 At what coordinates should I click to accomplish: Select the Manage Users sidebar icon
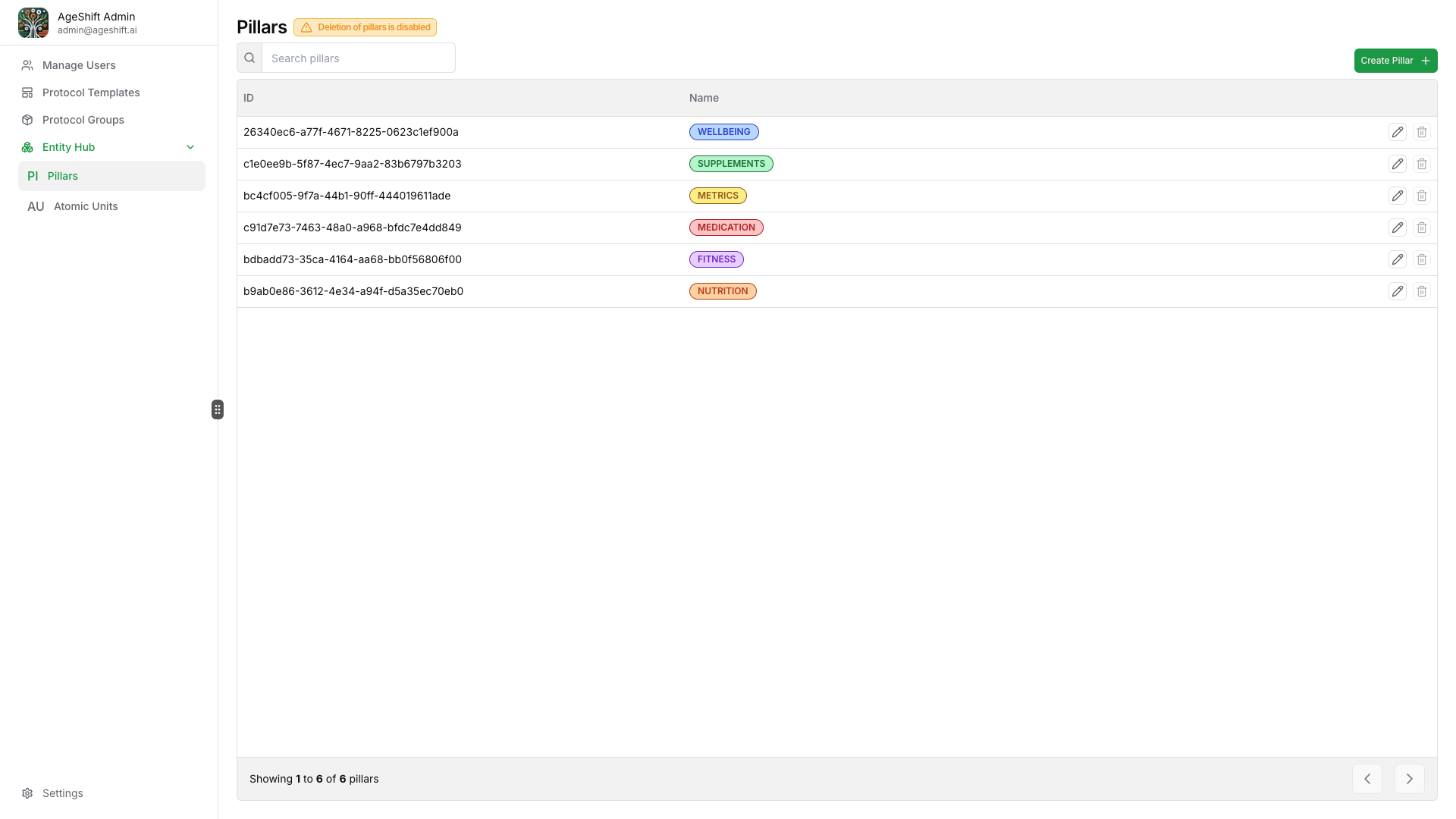pos(27,65)
